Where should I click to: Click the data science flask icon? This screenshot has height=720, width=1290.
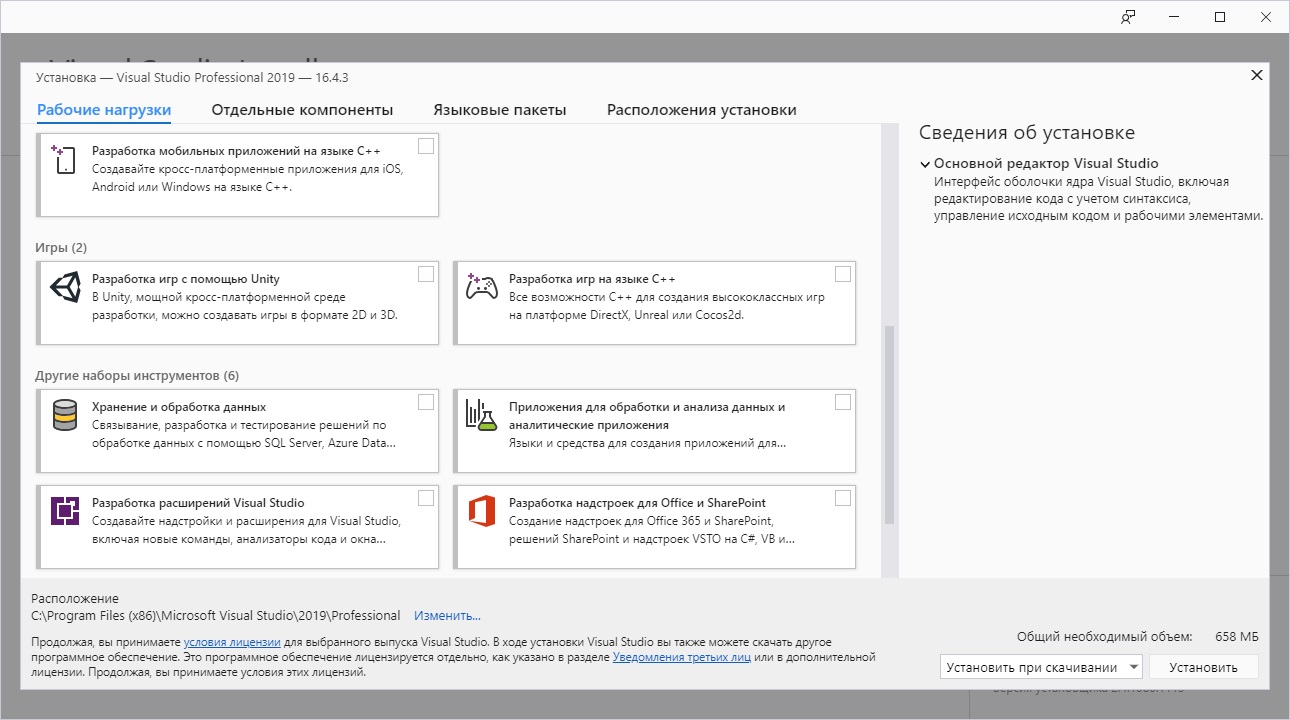(x=481, y=415)
